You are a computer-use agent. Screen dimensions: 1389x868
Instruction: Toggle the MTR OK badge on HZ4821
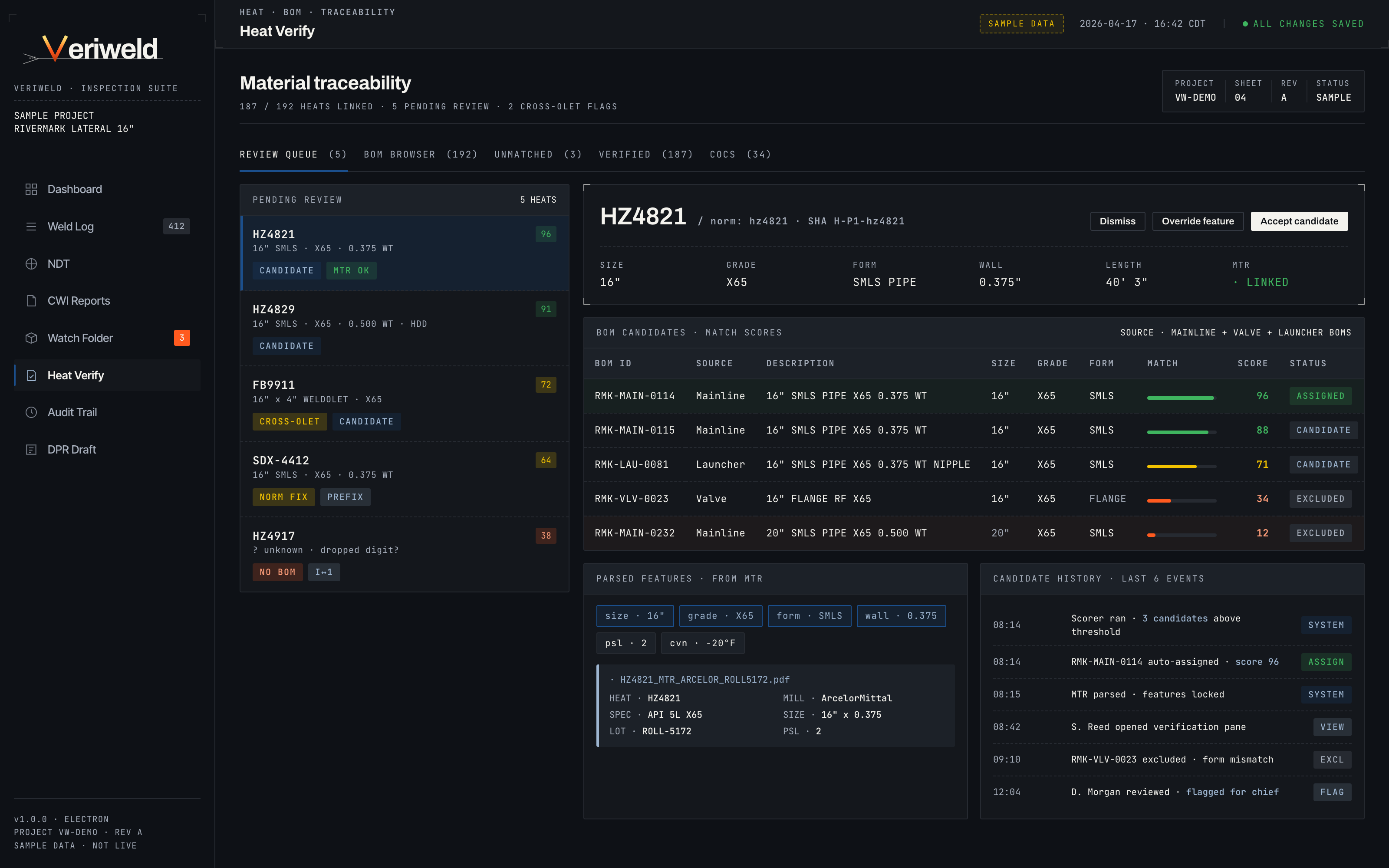pyautogui.click(x=351, y=270)
